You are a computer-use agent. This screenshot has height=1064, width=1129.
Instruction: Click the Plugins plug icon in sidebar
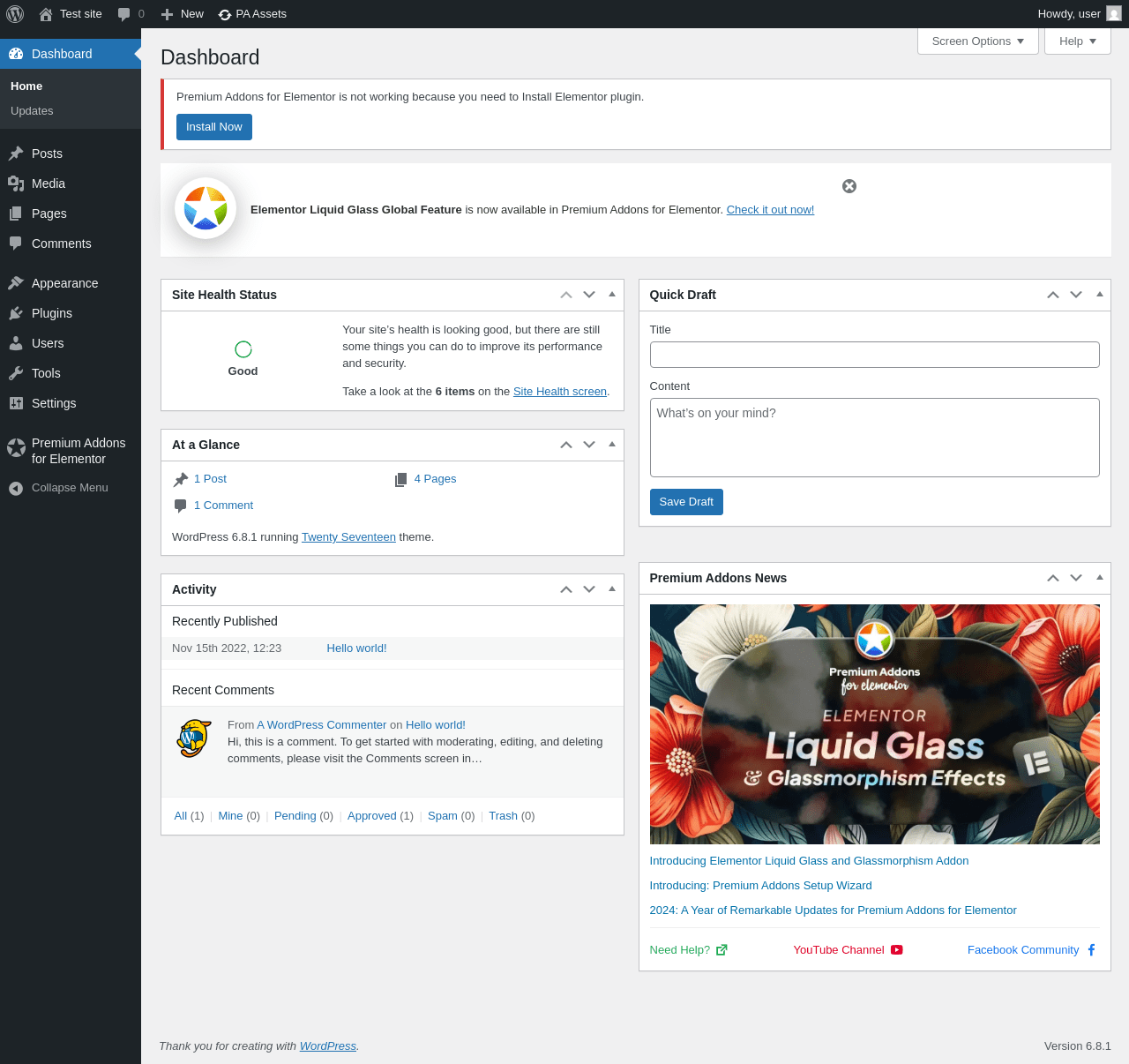pyautogui.click(x=16, y=313)
